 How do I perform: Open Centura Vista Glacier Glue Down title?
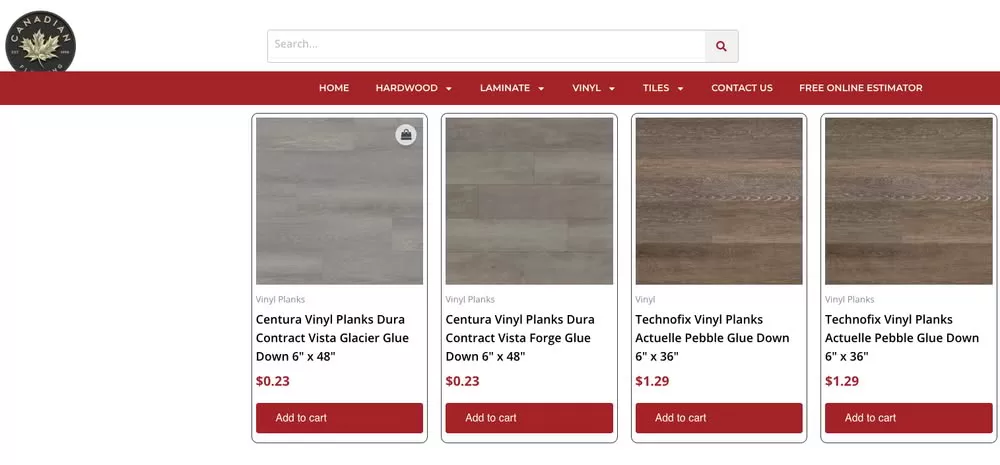(x=332, y=338)
